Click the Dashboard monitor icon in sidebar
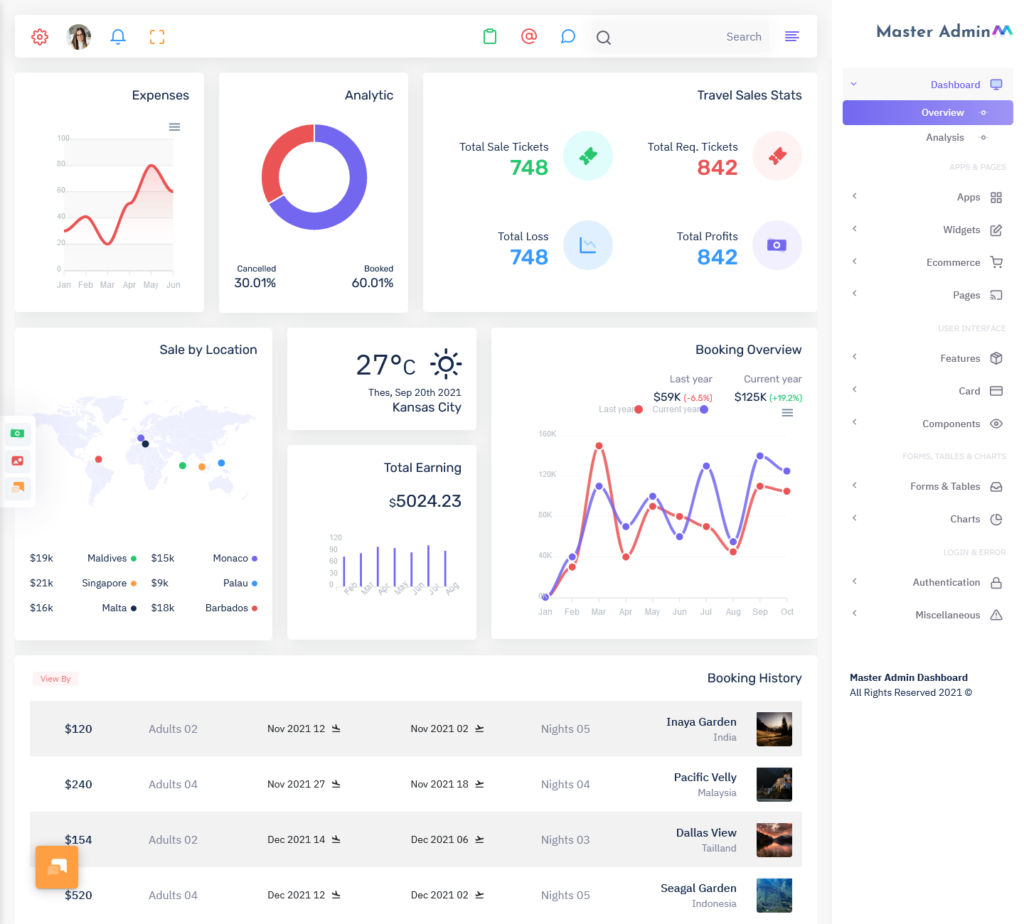Screen dimensions: 1024x924 click(x=994, y=85)
